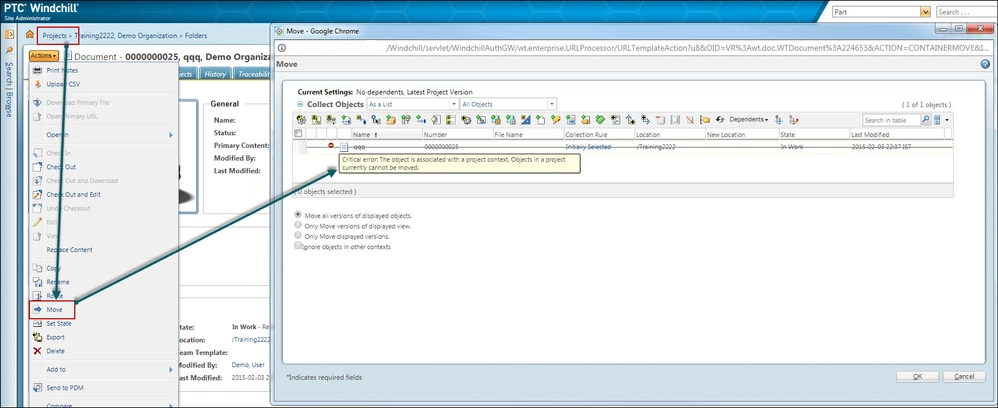Click the first Collect Objects toolbar gear icon
Screen dimensions: 998x408
(x=301, y=119)
